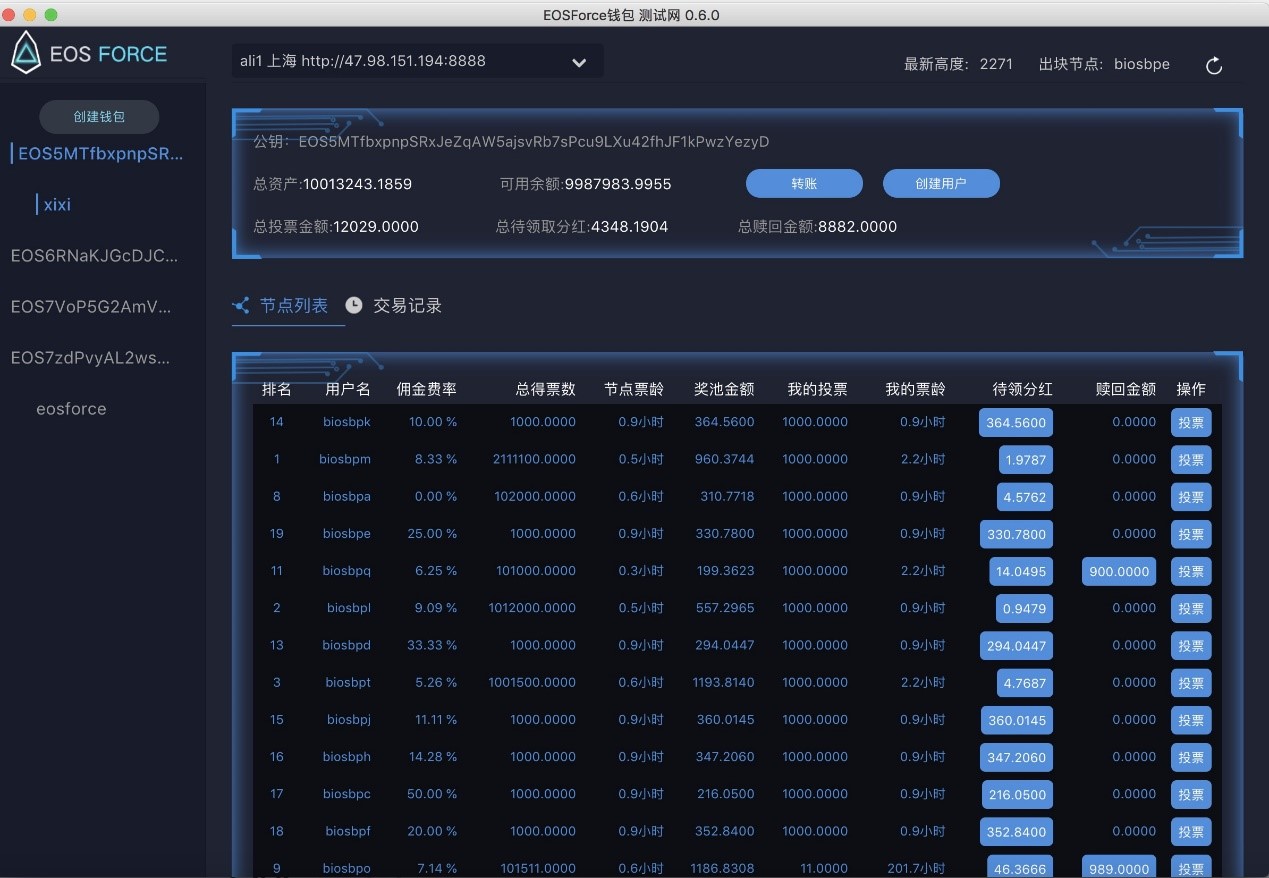Select wallet EOS6RNaKJGcDJC in sidebar

pos(95,255)
